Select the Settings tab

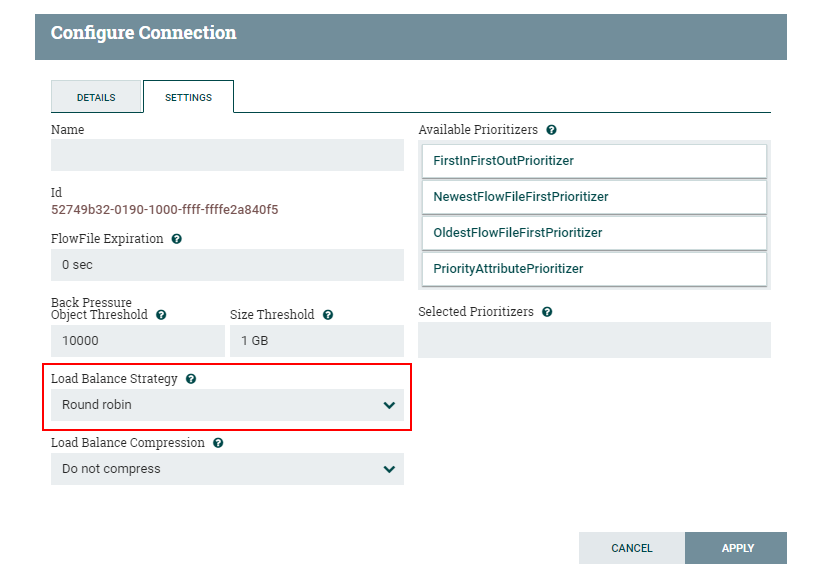pos(188,97)
